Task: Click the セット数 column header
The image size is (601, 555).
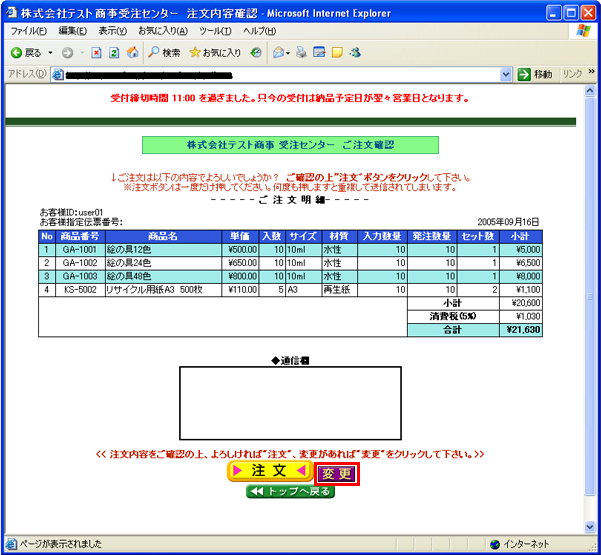Action: click(x=478, y=236)
